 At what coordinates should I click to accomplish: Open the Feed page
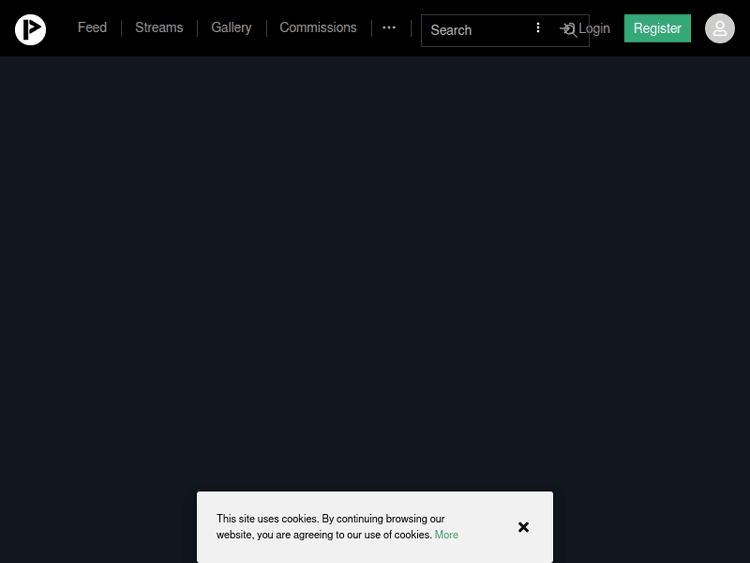92,28
